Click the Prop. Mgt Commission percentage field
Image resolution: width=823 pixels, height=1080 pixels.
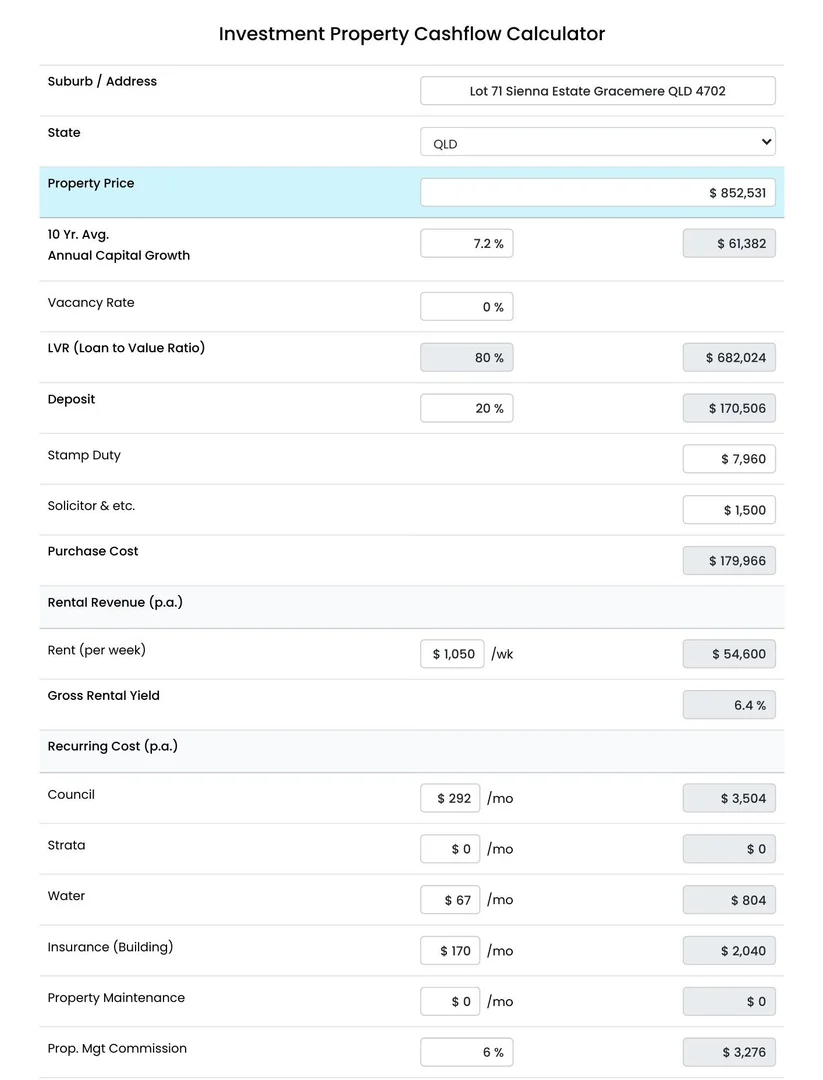pyautogui.click(x=466, y=1052)
